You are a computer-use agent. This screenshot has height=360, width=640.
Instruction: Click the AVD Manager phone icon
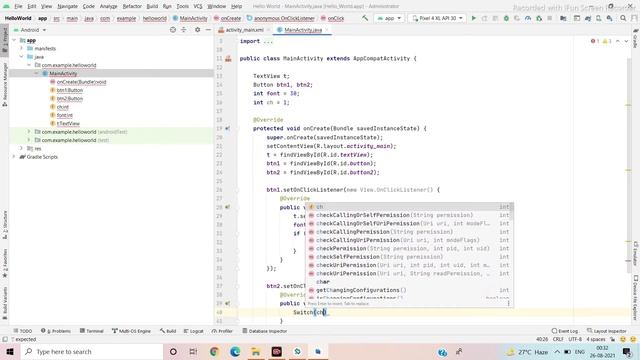[x=598, y=18]
